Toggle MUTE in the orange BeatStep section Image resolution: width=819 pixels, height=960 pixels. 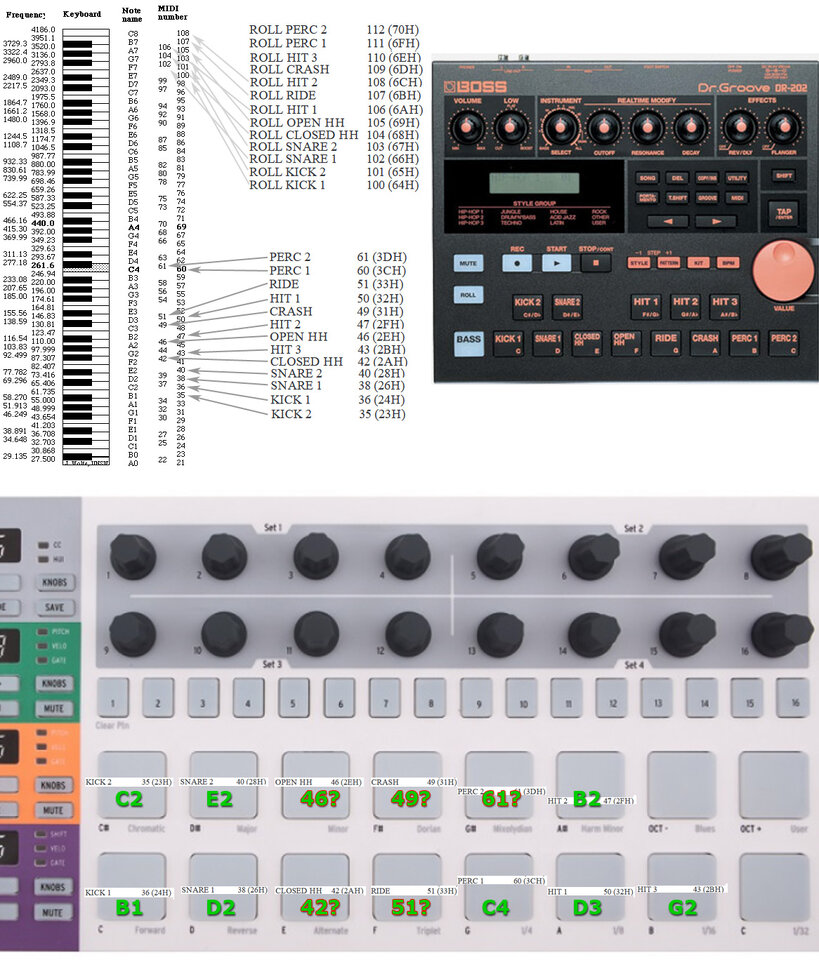coord(54,810)
